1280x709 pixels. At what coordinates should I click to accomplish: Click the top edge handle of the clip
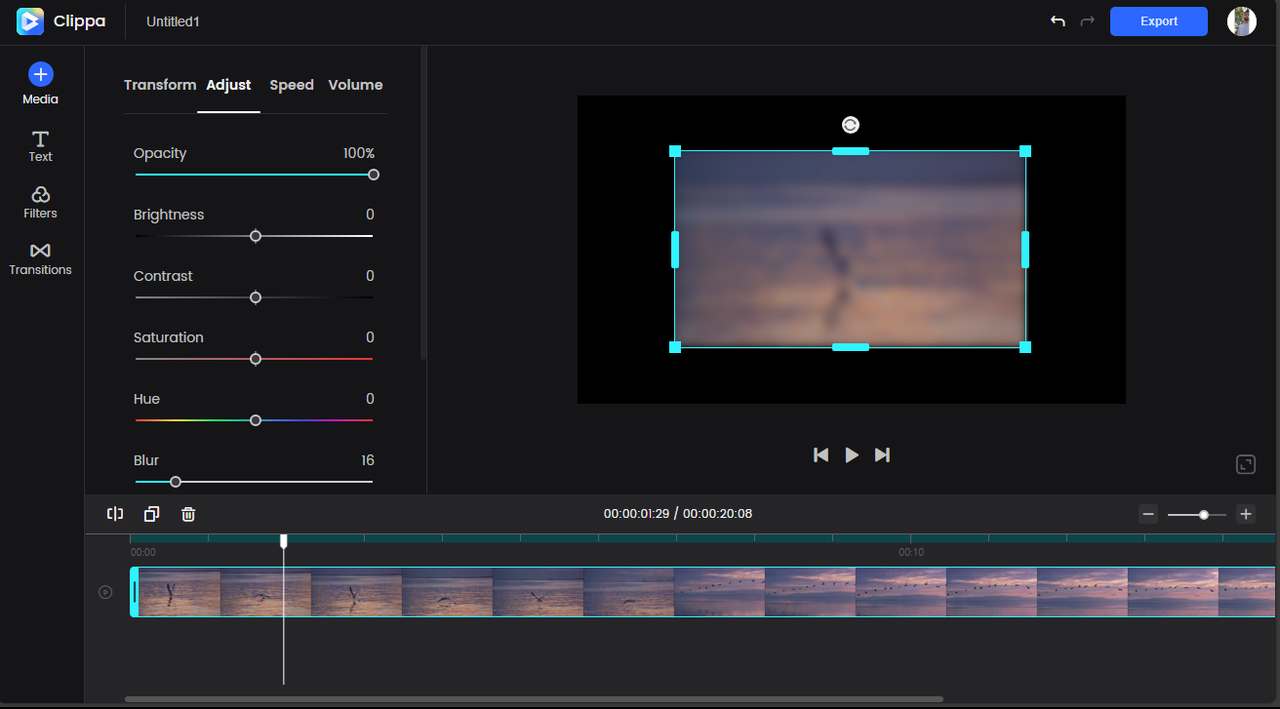coord(850,151)
